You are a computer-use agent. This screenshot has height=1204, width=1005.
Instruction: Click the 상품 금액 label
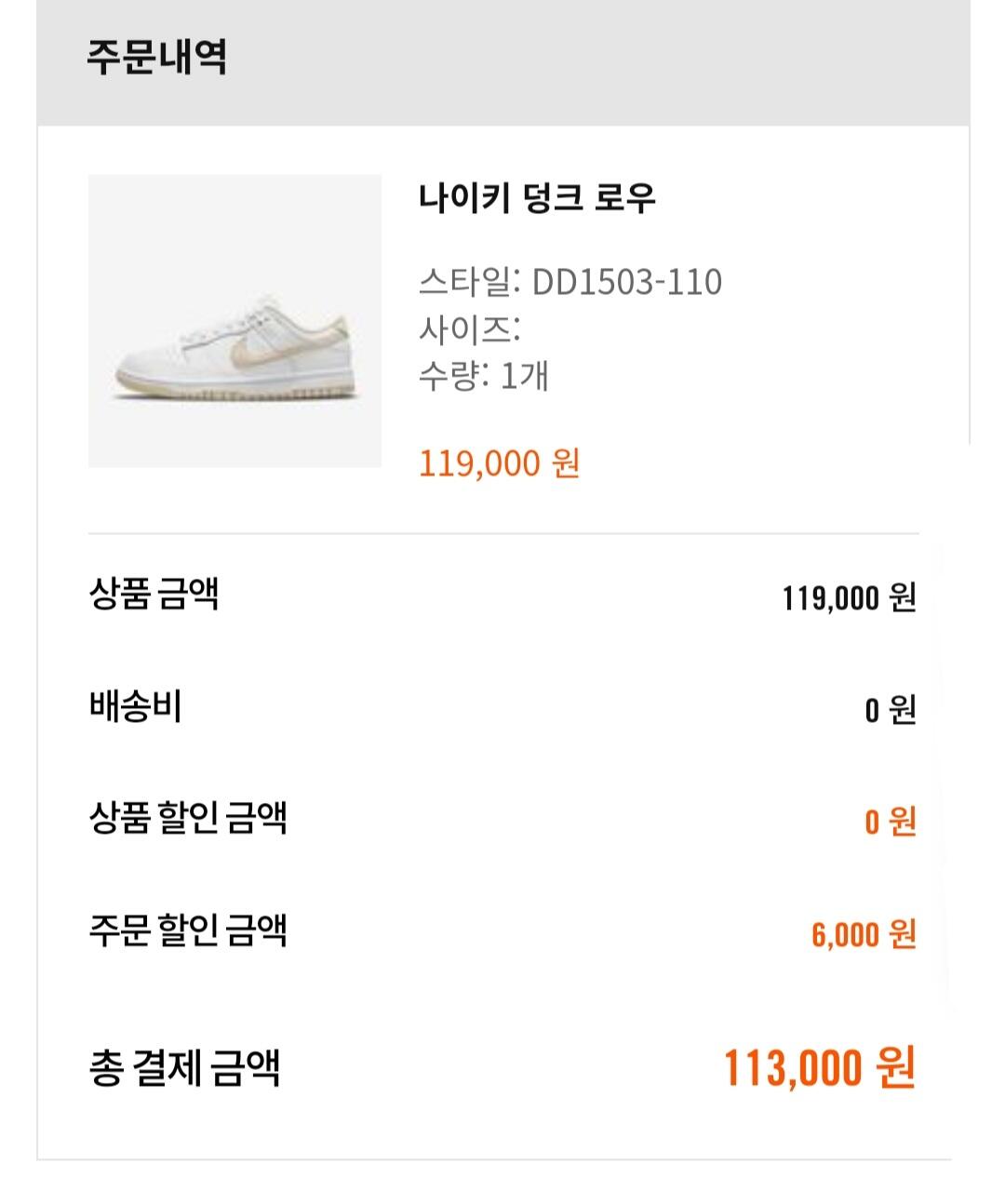pos(154,594)
